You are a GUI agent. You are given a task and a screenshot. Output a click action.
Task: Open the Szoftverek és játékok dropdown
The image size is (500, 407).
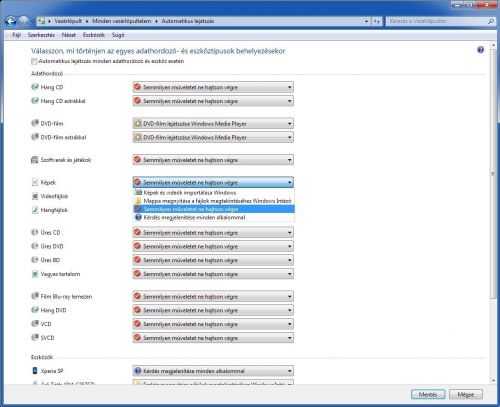coord(213,160)
